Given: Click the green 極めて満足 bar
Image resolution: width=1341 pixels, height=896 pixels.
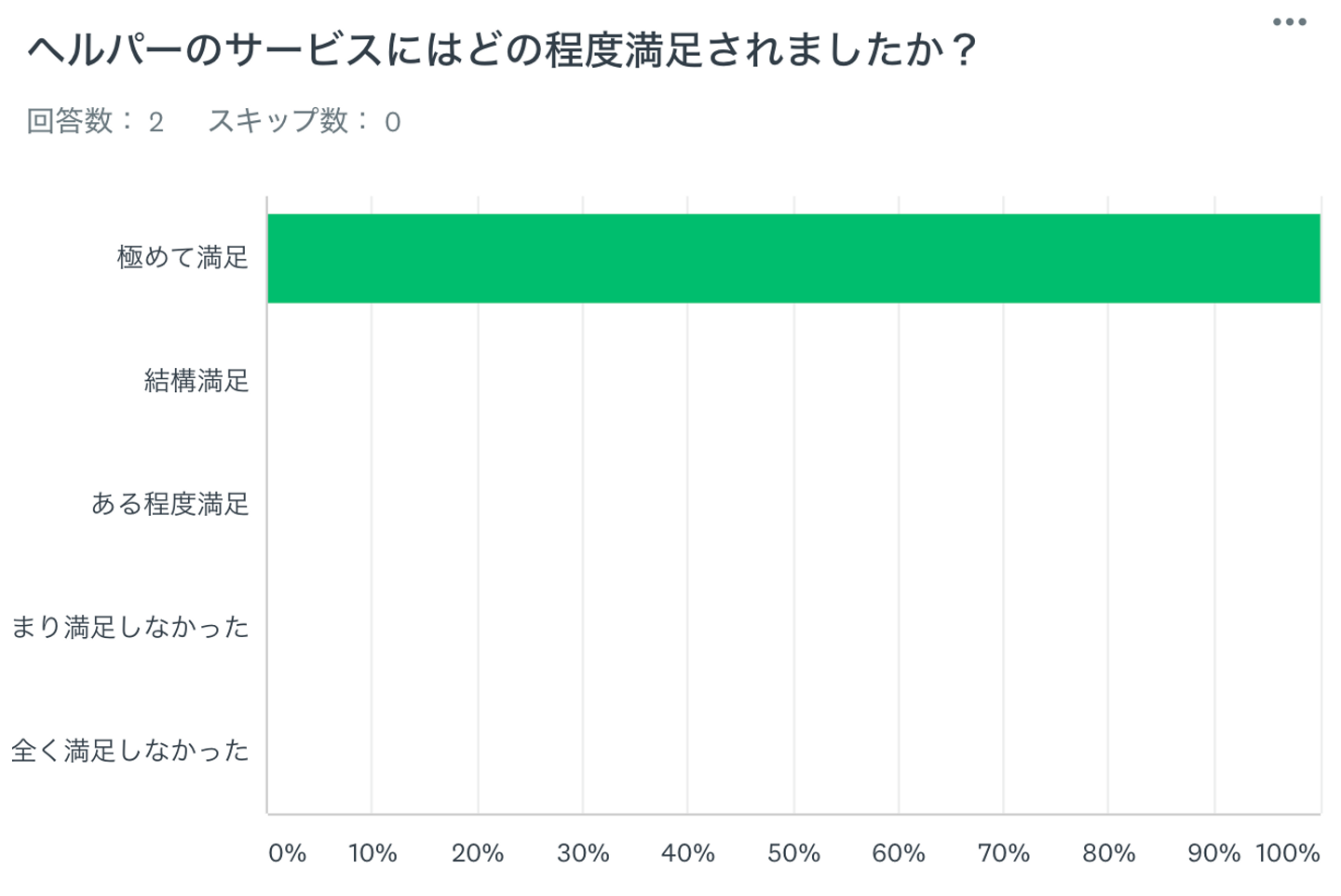Looking at the screenshot, I should pyautogui.click(x=793, y=258).
